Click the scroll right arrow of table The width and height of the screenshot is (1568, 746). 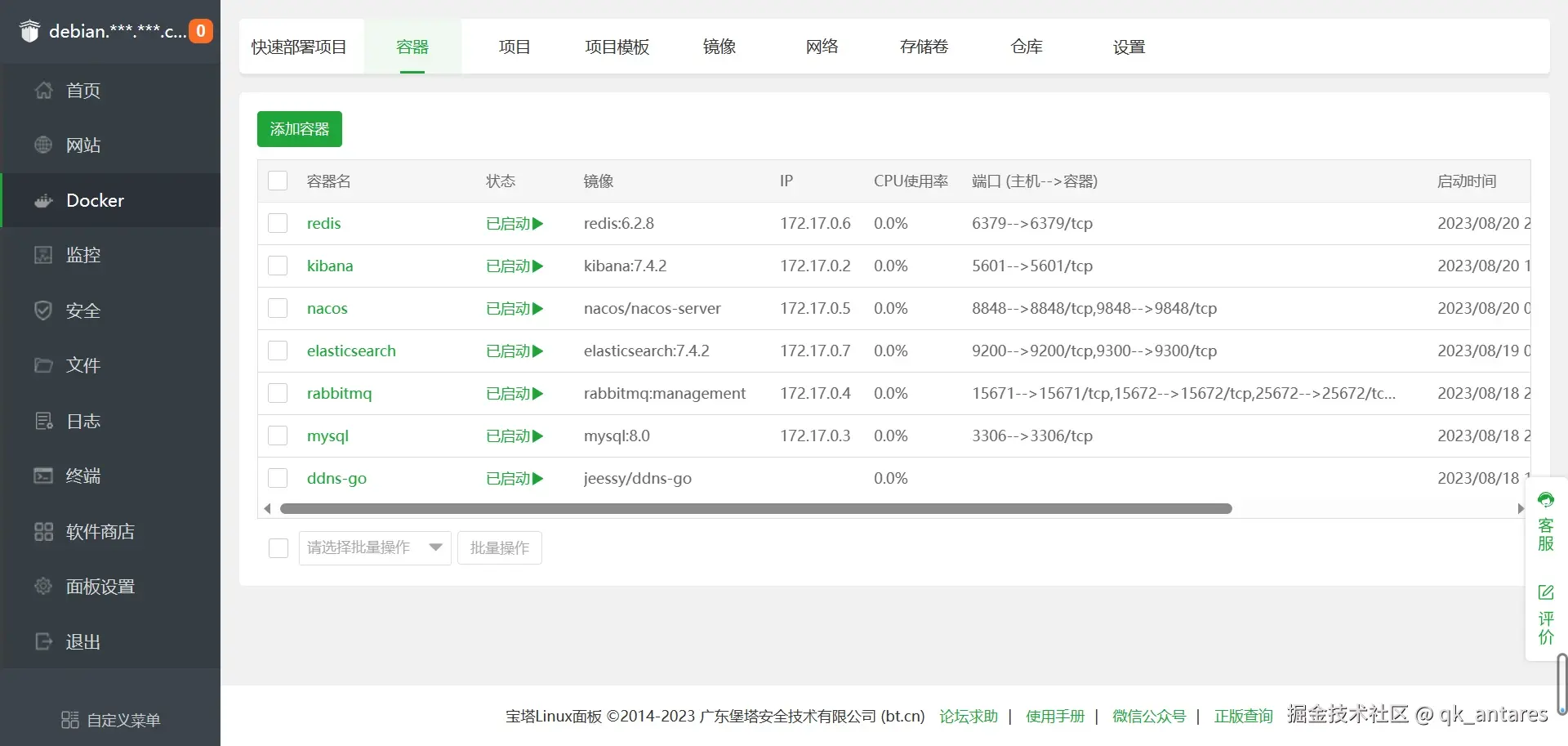[x=1520, y=509]
